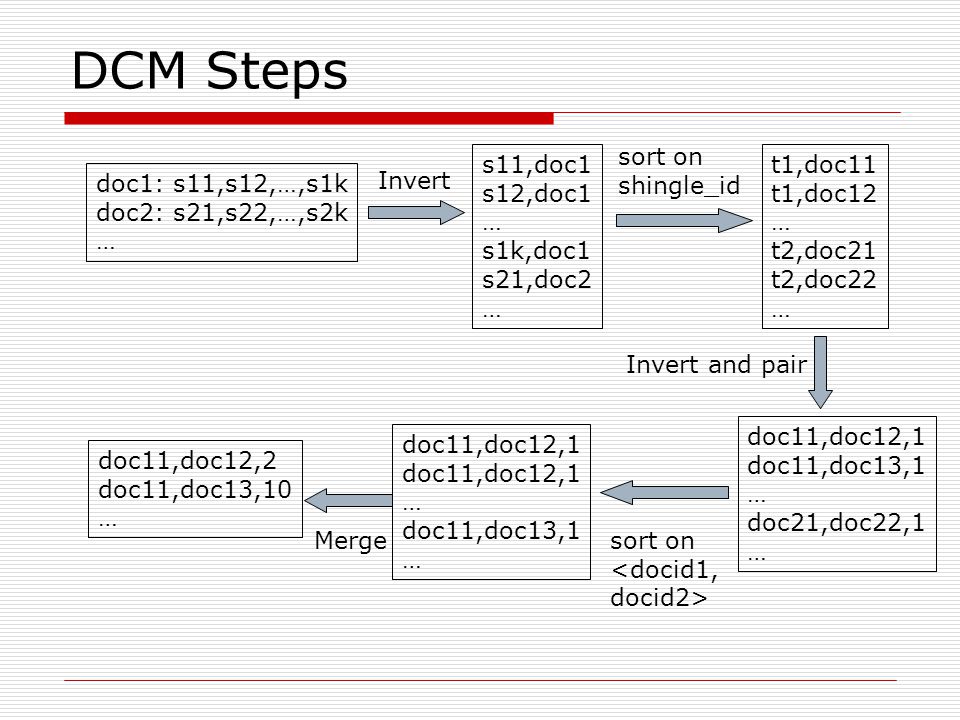Click the Merge label text
This screenshot has width=960, height=720.
350,541
